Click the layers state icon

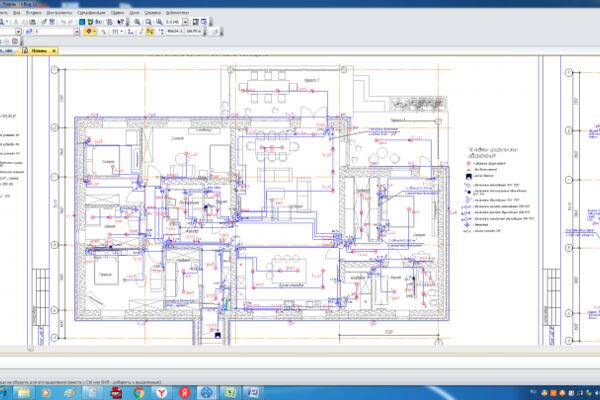click(29, 31)
